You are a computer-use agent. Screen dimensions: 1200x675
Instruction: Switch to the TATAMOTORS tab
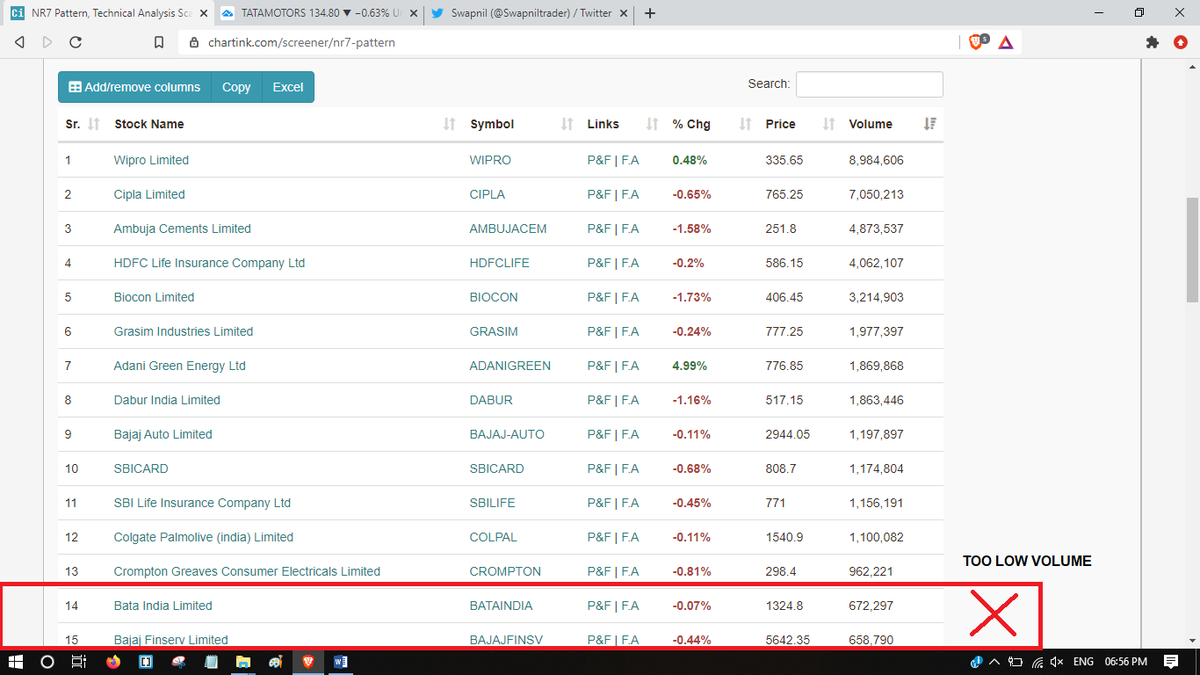pos(300,14)
